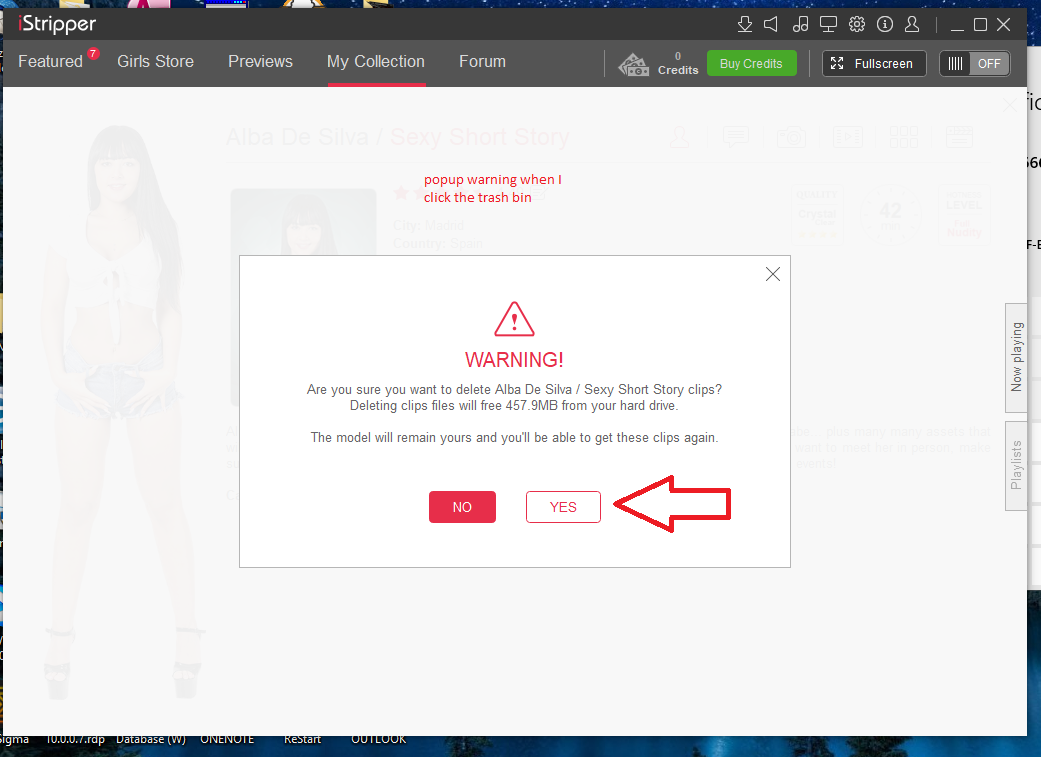
Task: Open the announcements megaphone icon
Action: coord(771,25)
